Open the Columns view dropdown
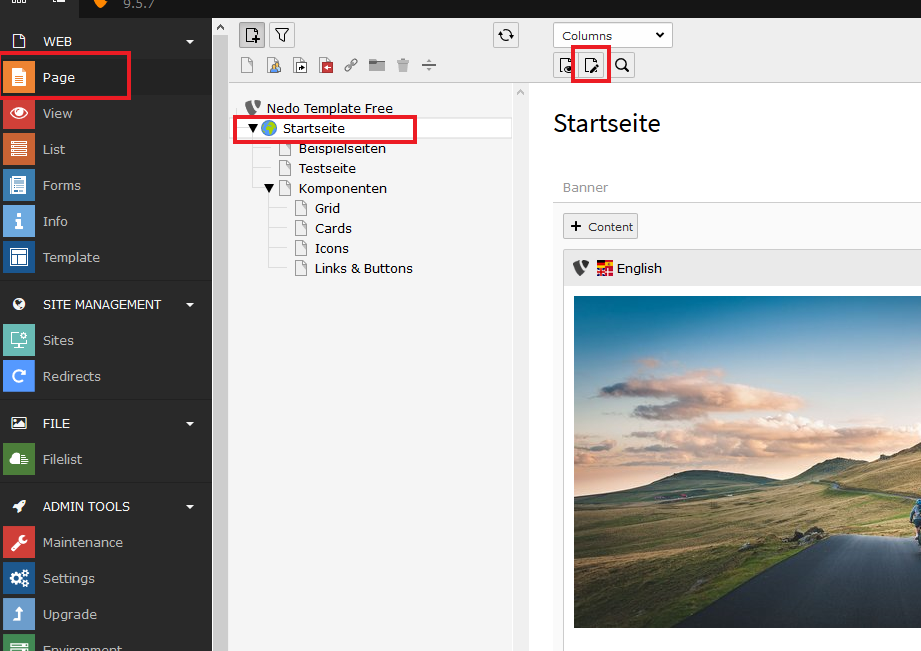Viewport: 921px width, 651px height. 613,35
